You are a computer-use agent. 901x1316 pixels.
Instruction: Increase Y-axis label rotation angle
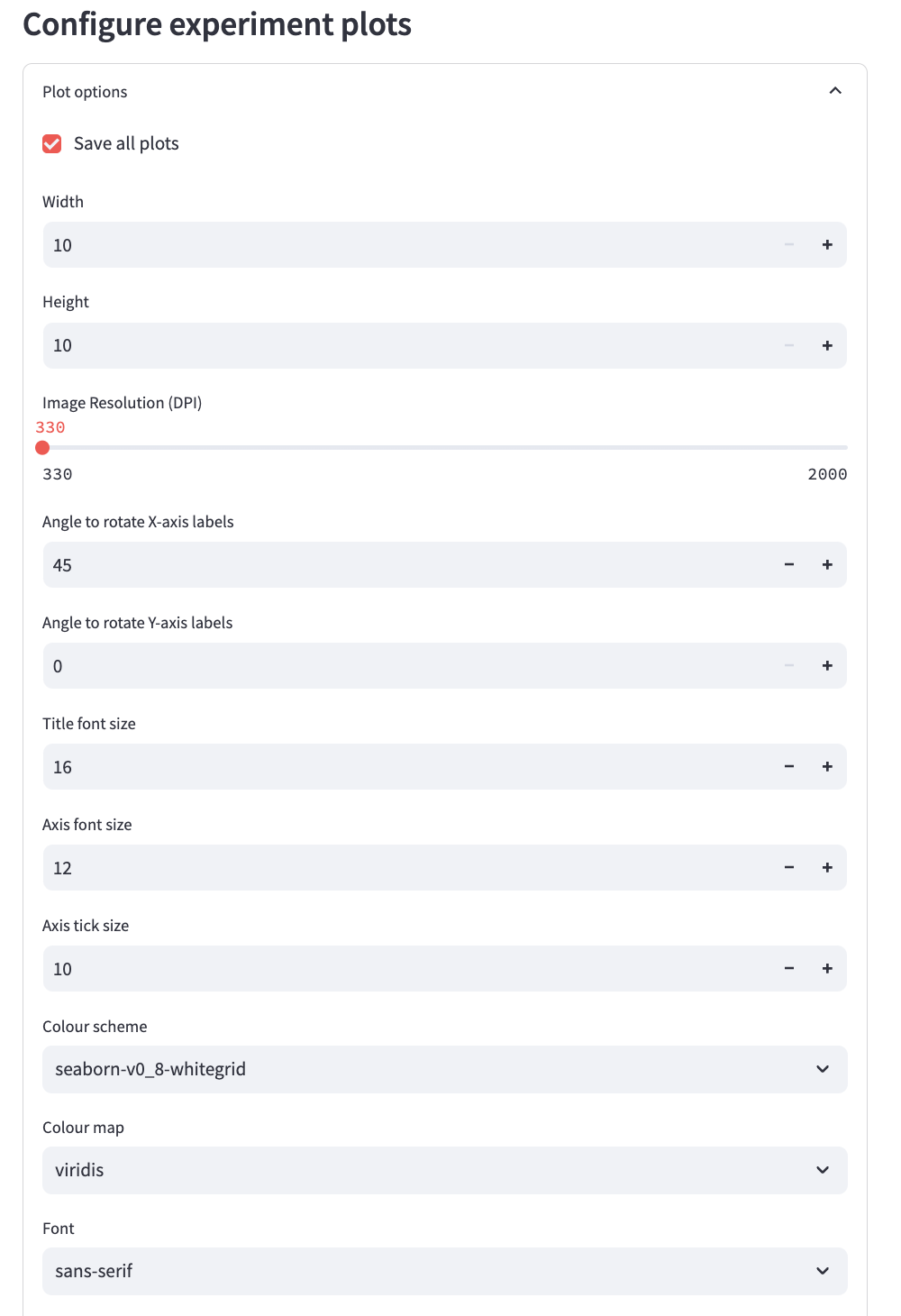[x=827, y=666]
